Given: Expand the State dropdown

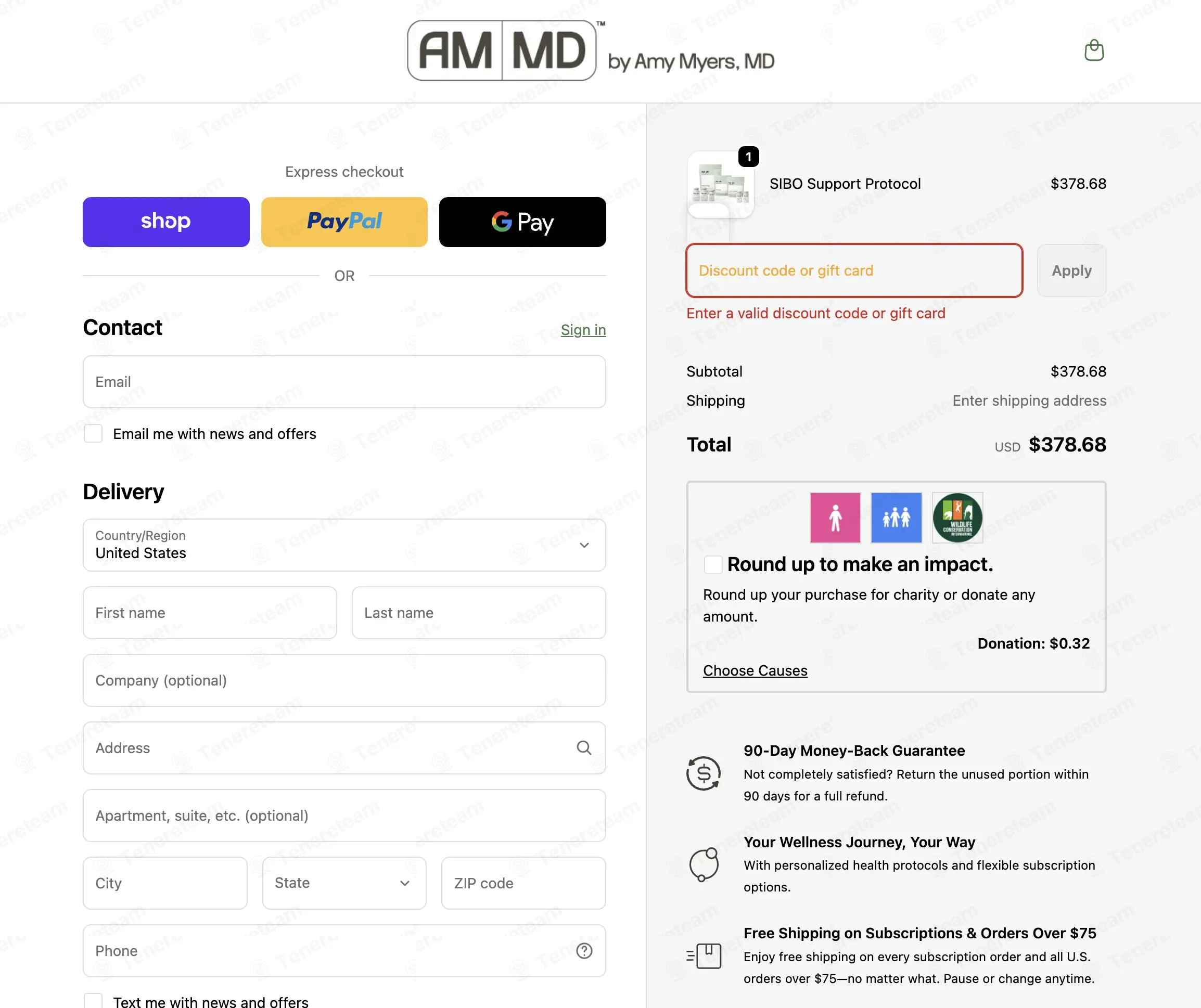Looking at the screenshot, I should 344,883.
